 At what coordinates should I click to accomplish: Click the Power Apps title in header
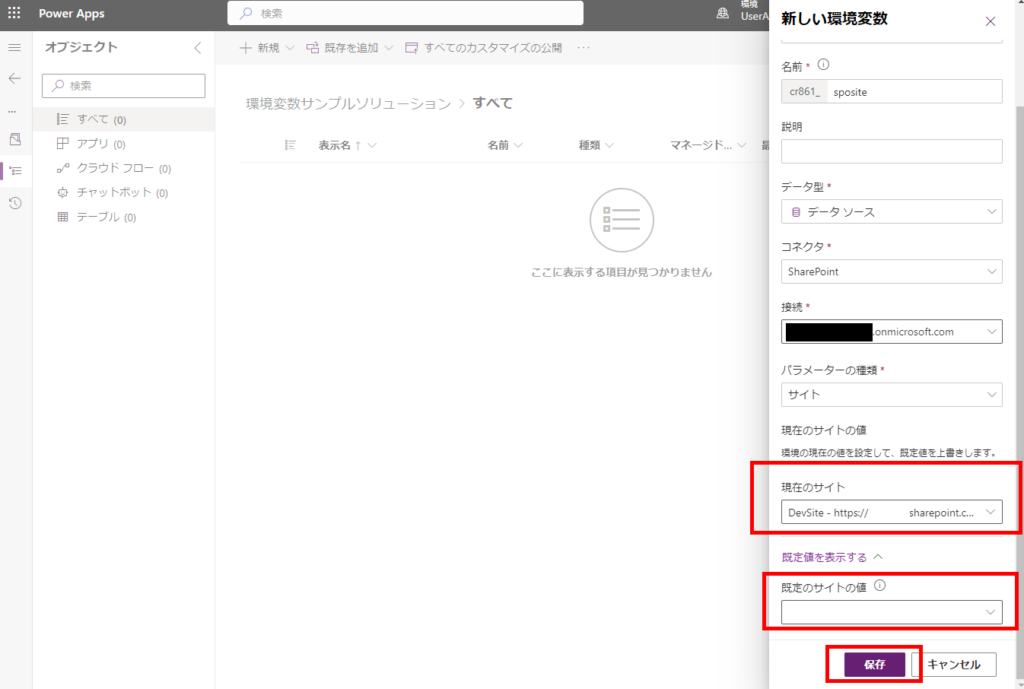pos(71,14)
